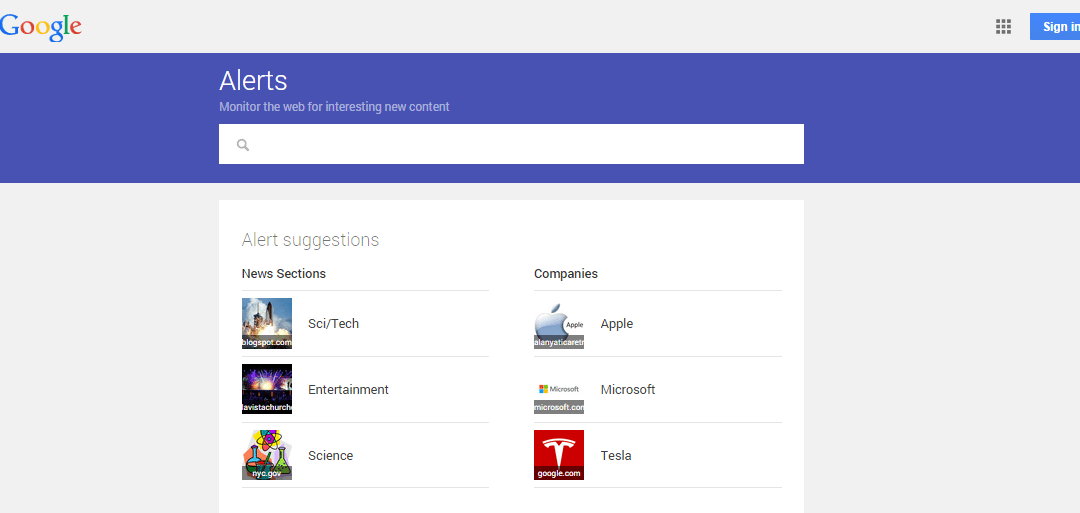The height and width of the screenshot is (513, 1080).
Task: Click the Science flasks thumbnail
Action: [267, 454]
